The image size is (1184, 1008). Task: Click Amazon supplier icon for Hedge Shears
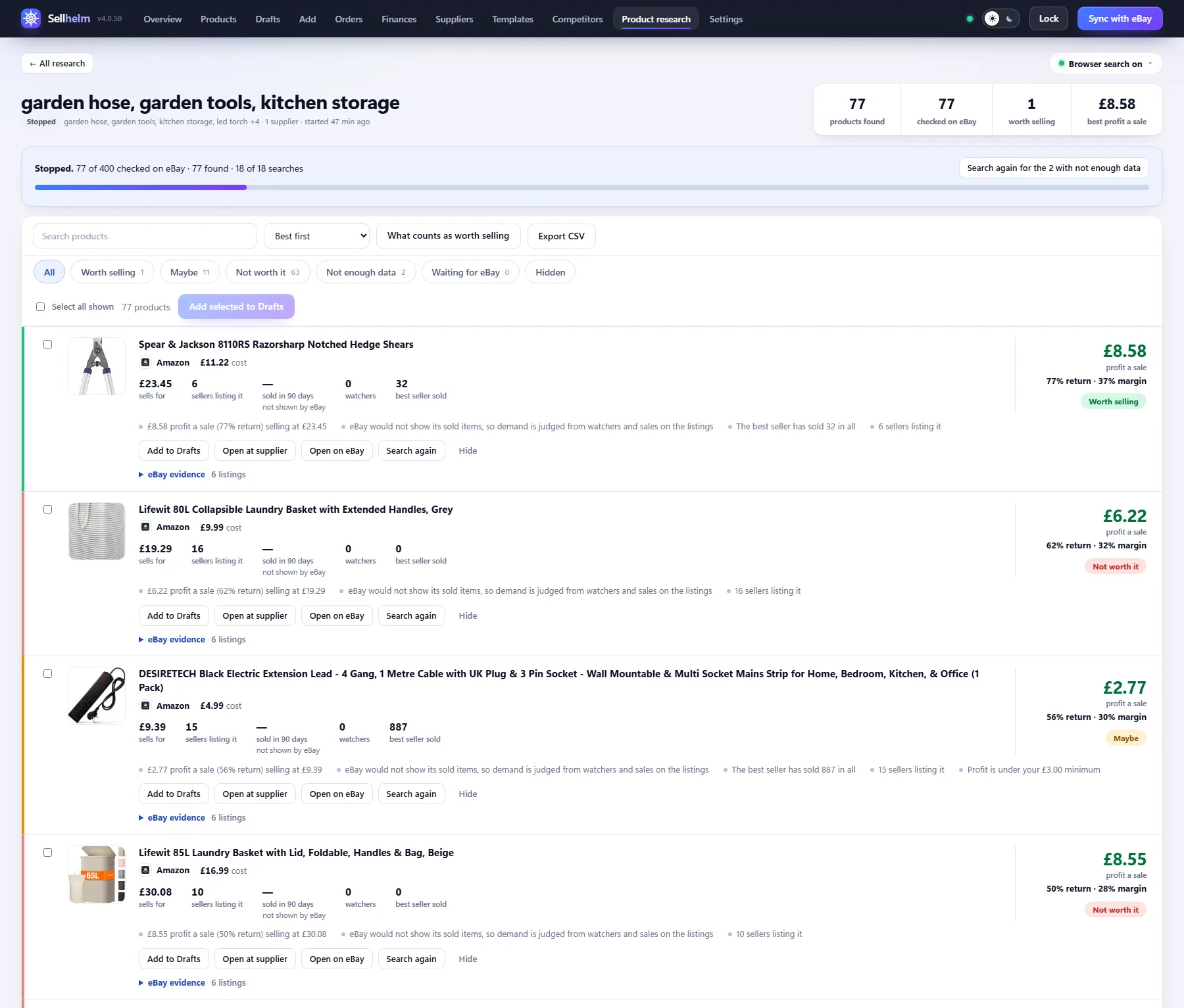[x=145, y=362]
